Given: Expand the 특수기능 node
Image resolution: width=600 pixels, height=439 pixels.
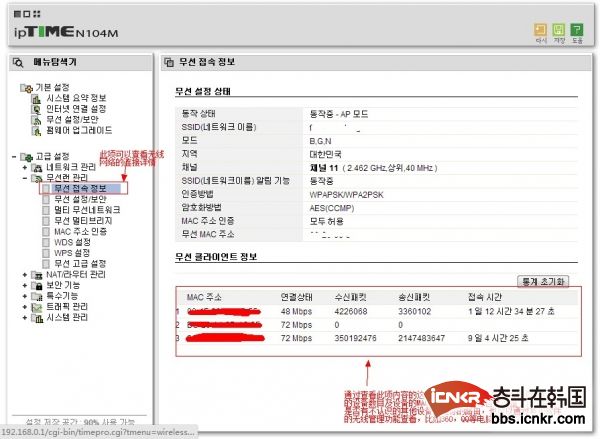Looking at the screenshot, I should point(25,296).
